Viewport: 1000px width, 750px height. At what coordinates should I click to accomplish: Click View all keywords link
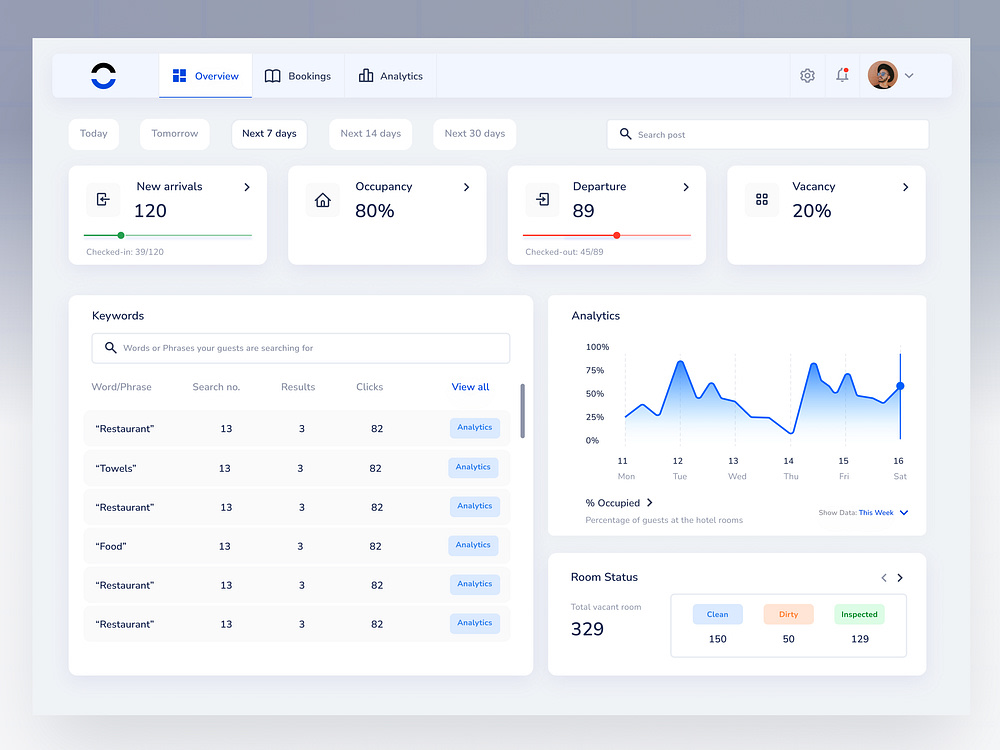471,386
